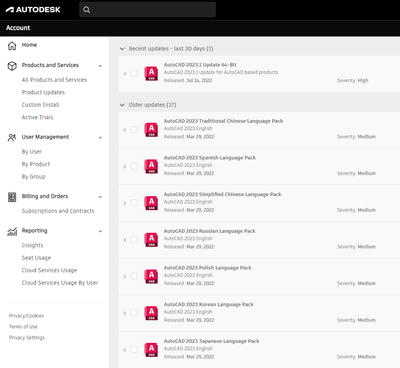Viewport: 400px width, 368px height.
Task: Open Cloud Services Usage By User
Action: click(x=60, y=283)
